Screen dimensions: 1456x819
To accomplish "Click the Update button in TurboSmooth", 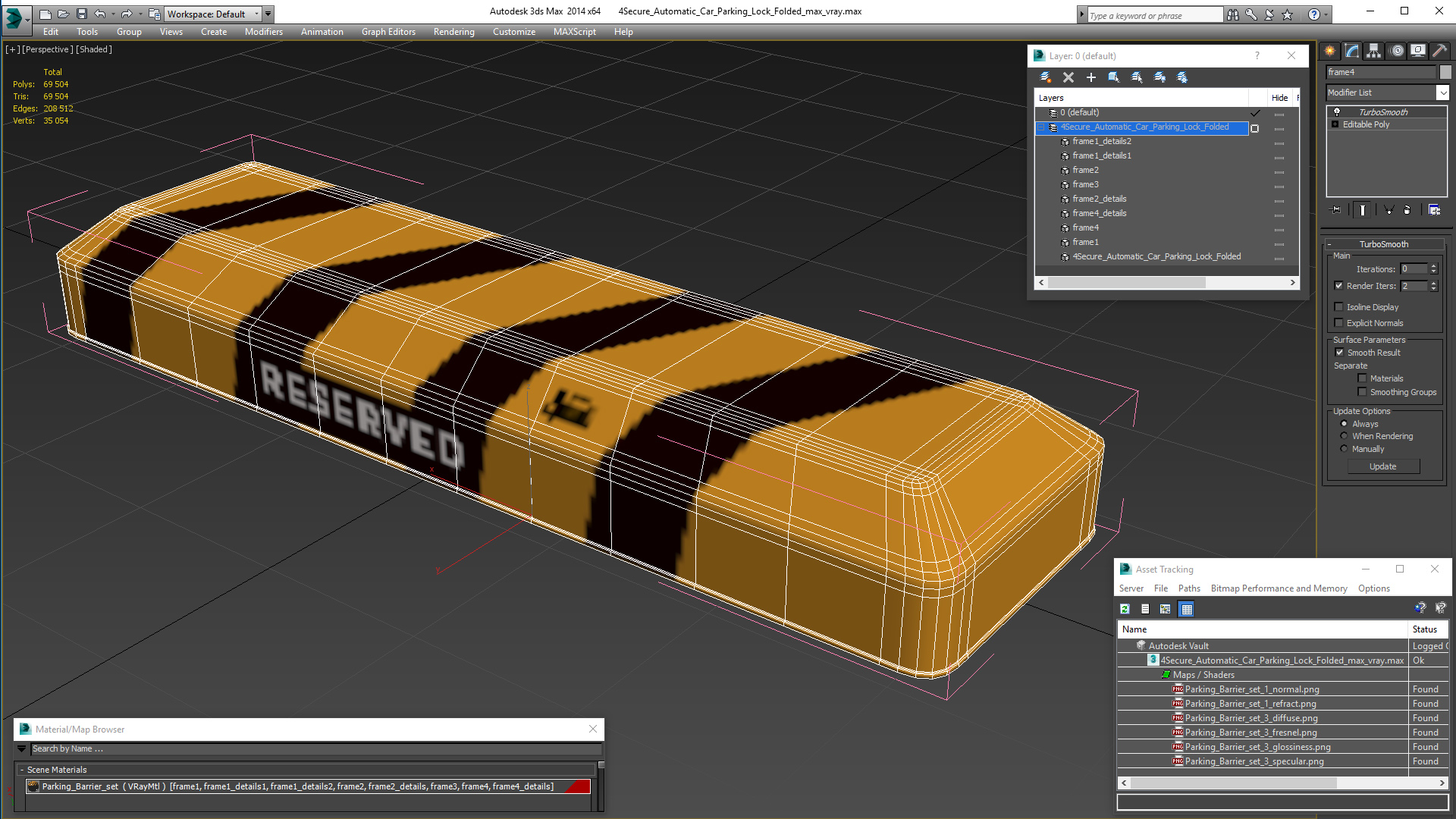I will 1383,466.
